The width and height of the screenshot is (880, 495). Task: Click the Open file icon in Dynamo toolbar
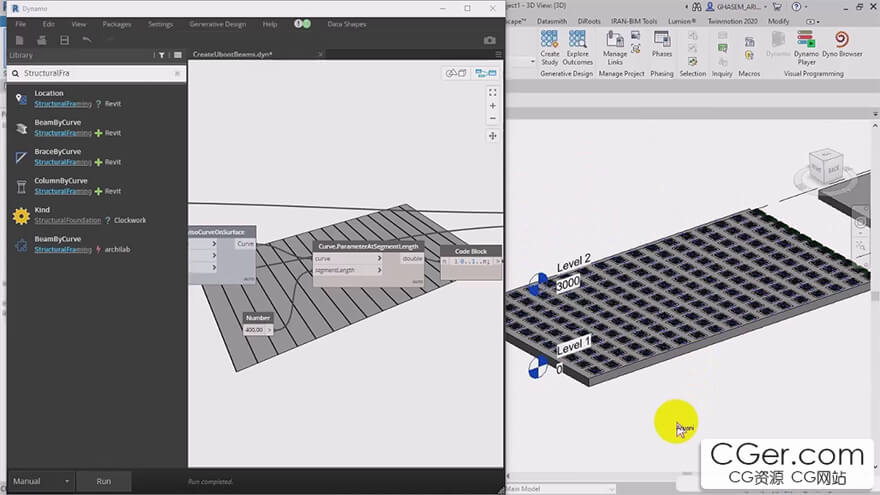click(42, 40)
